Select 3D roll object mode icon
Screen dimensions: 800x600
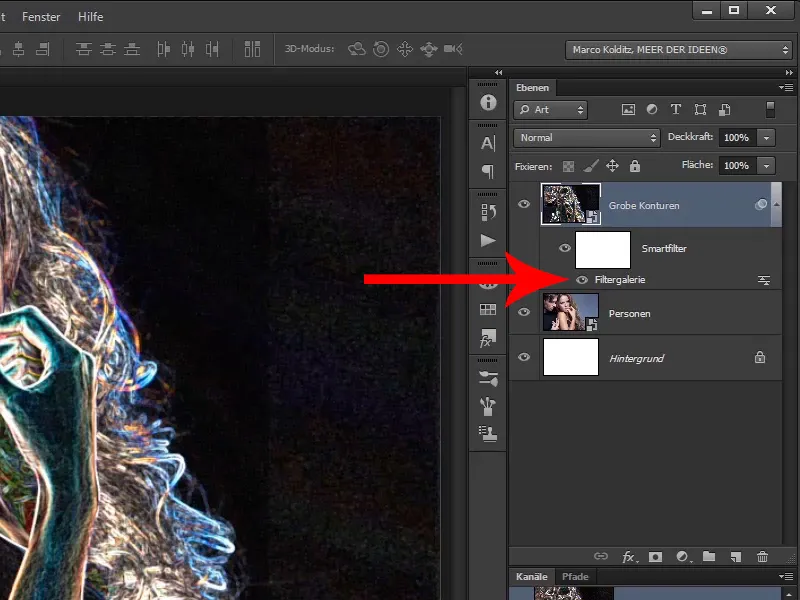coord(381,49)
